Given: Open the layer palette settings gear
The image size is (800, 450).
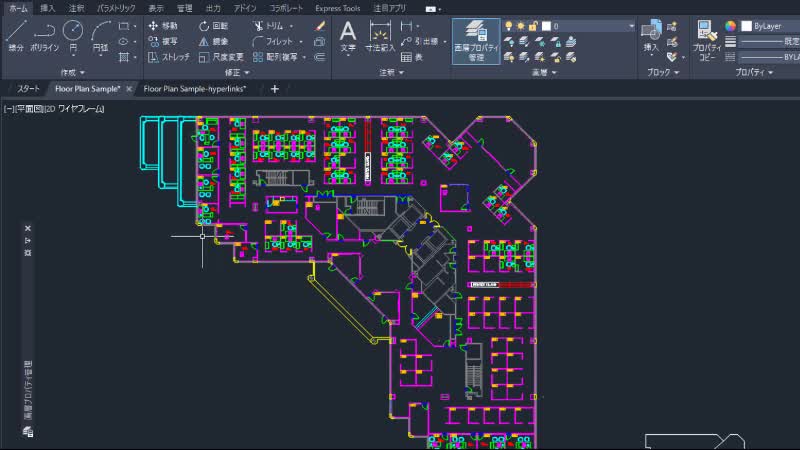Looking at the screenshot, I should pos(28,253).
